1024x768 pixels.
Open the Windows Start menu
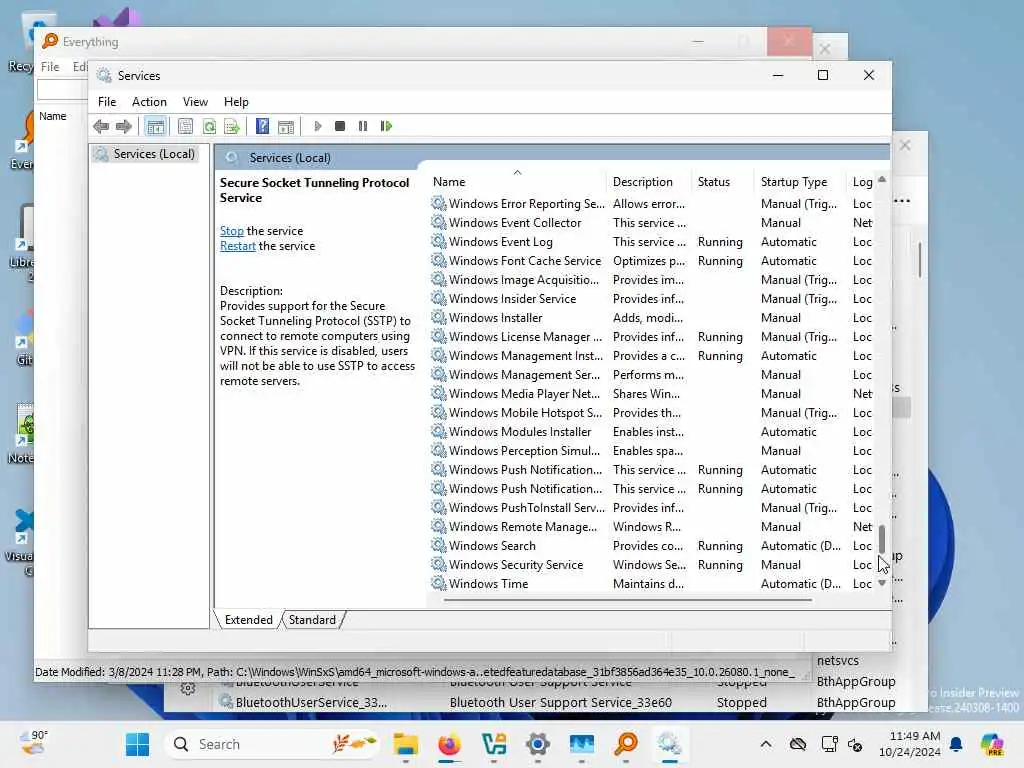[x=137, y=744]
